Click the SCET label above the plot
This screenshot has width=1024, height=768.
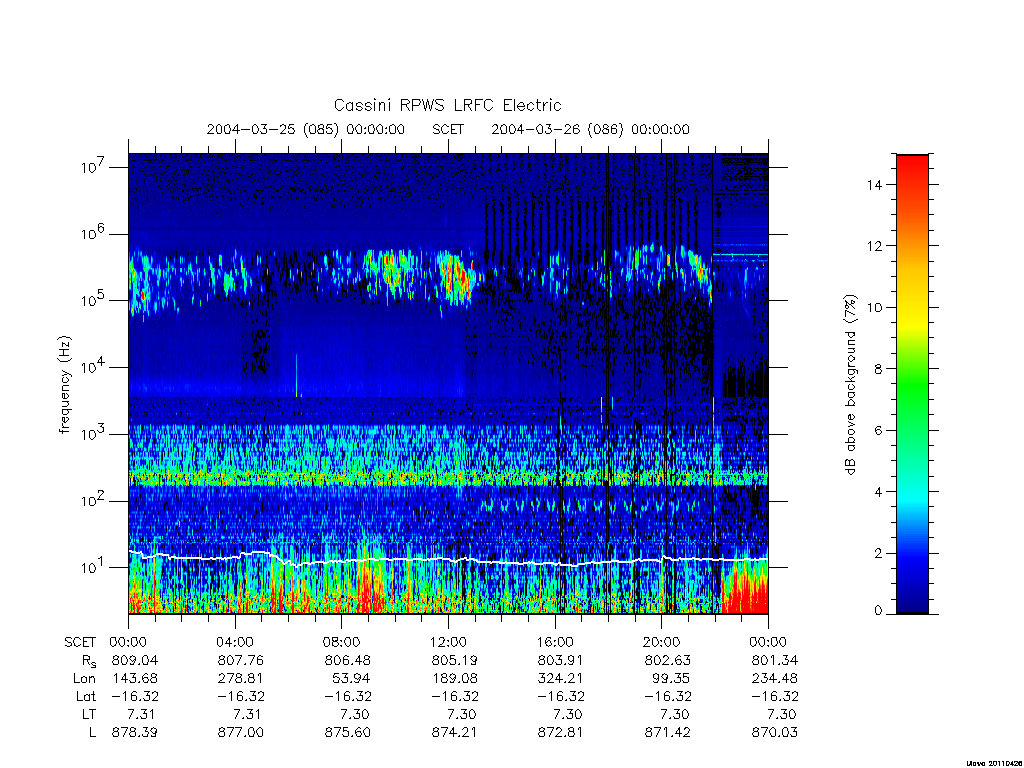pos(448,129)
